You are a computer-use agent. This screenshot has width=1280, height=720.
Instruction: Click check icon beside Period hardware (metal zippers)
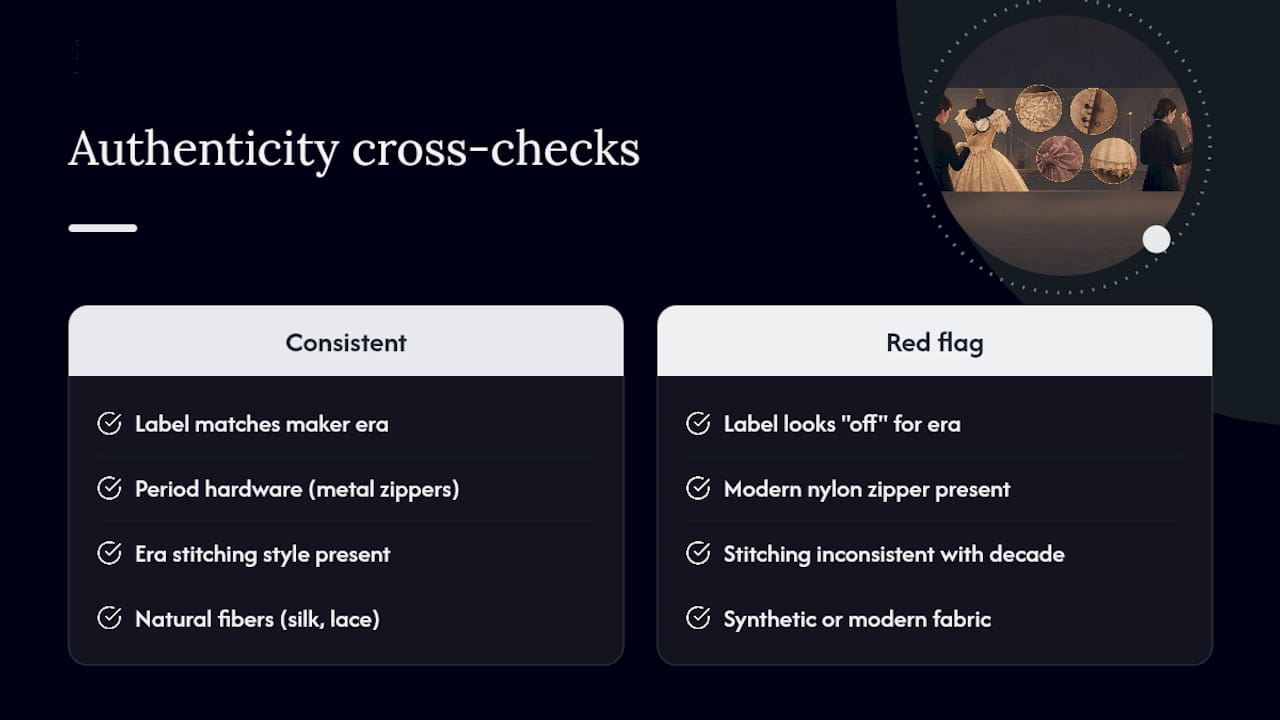(x=109, y=489)
